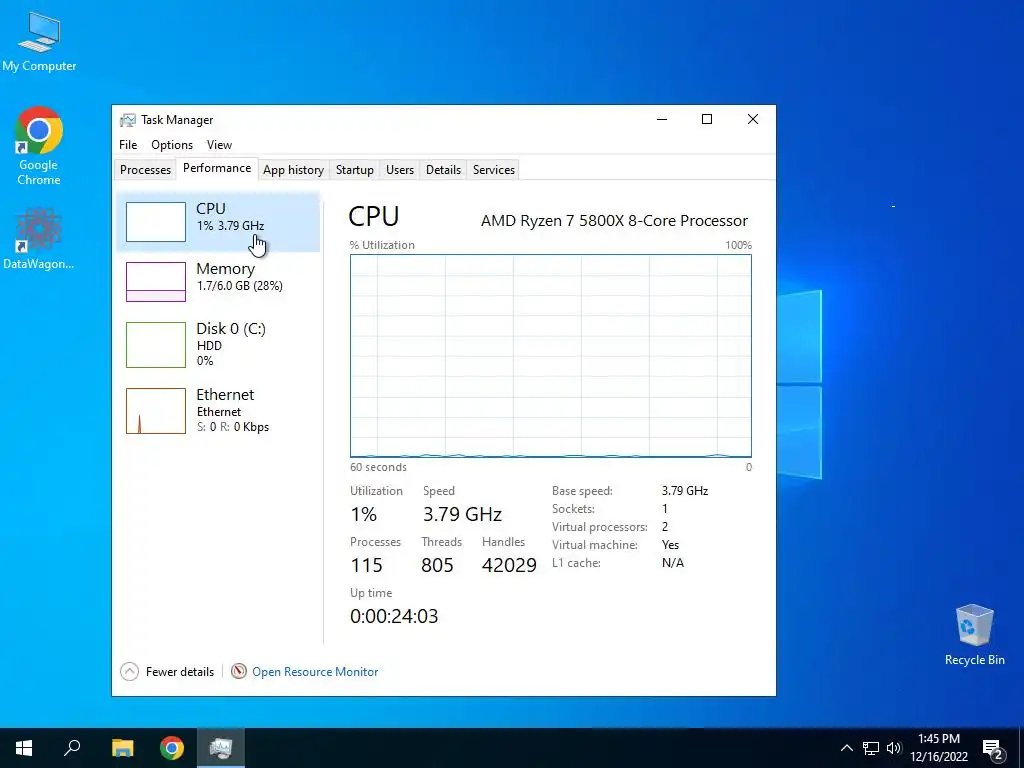
Task: Click the 805 threads value
Action: (437, 565)
